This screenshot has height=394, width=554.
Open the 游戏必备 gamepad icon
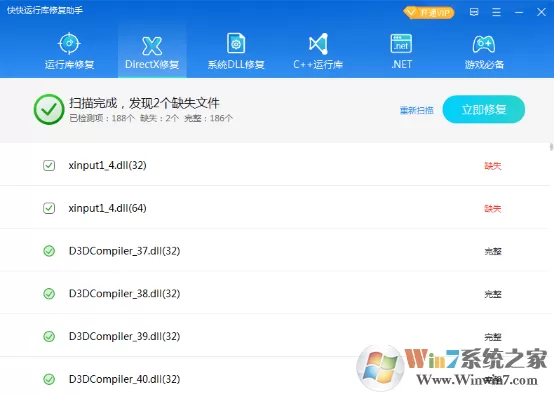484,44
